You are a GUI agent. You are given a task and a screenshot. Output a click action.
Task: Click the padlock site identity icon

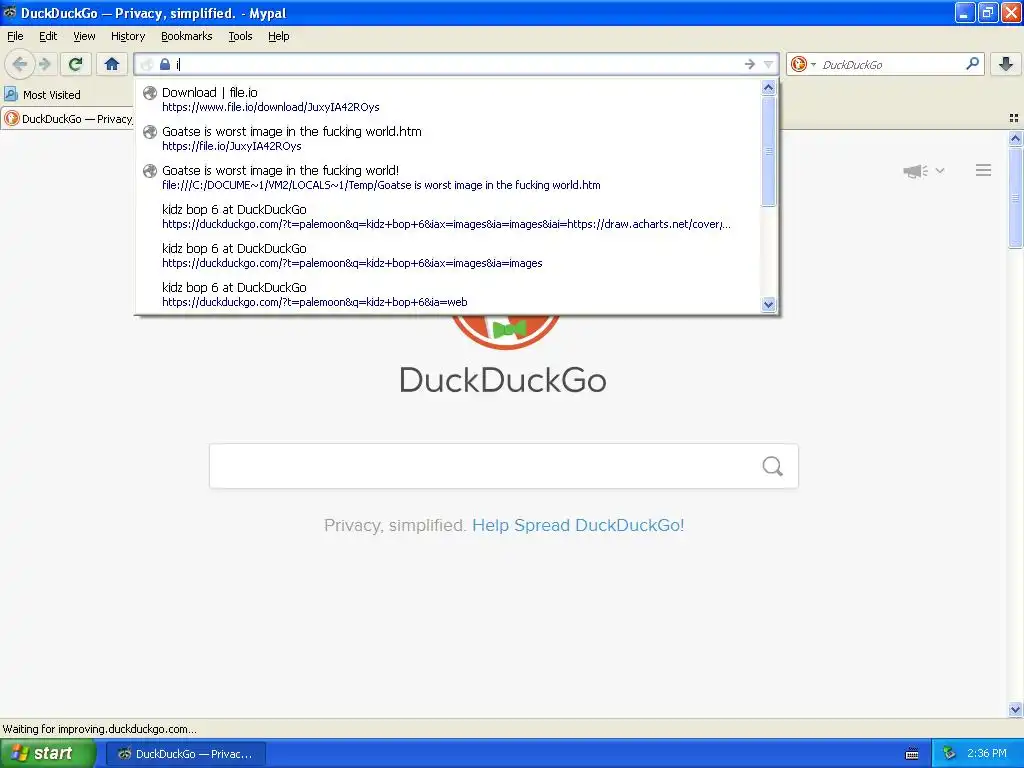[165, 64]
